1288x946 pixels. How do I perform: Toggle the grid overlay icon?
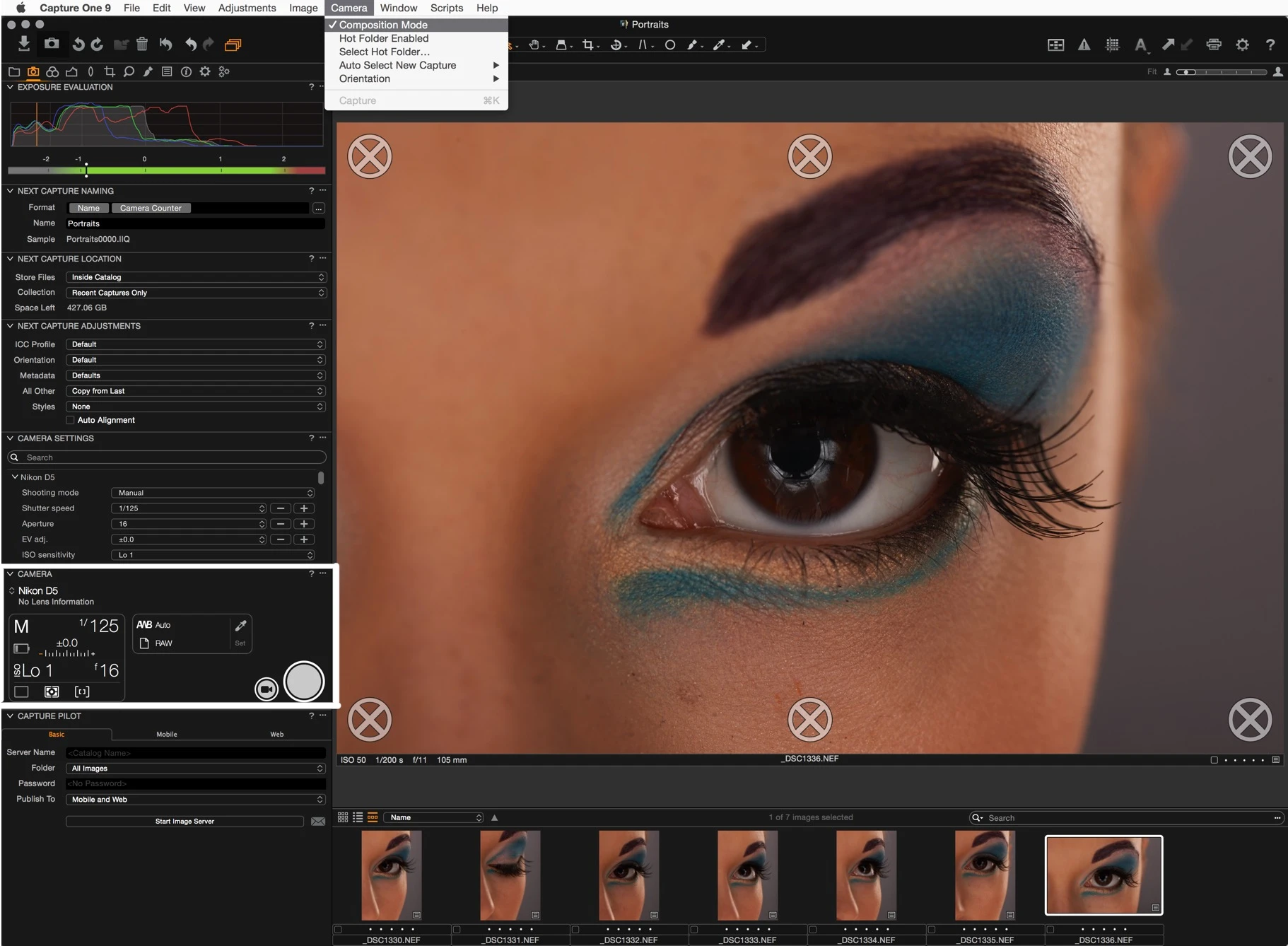[1113, 45]
